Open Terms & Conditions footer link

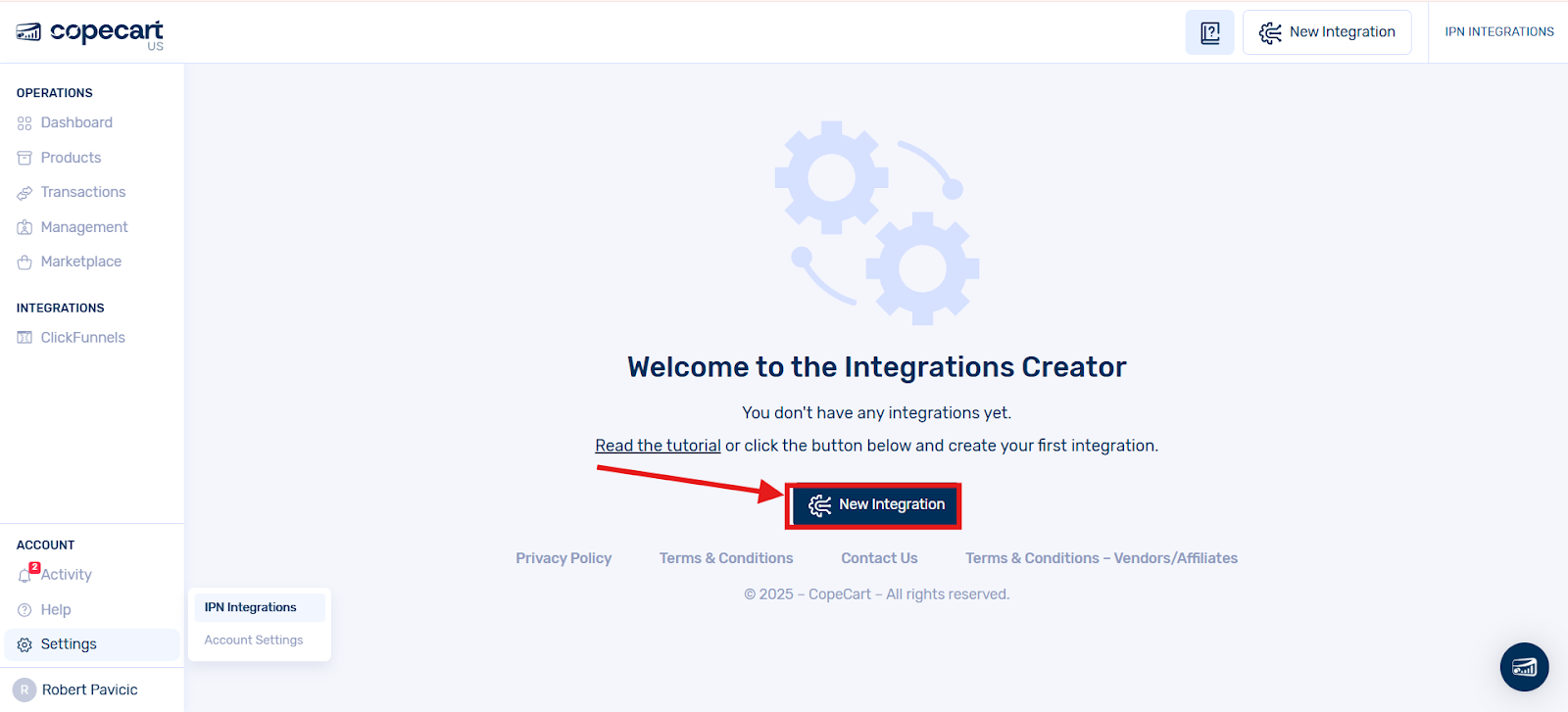(x=726, y=558)
